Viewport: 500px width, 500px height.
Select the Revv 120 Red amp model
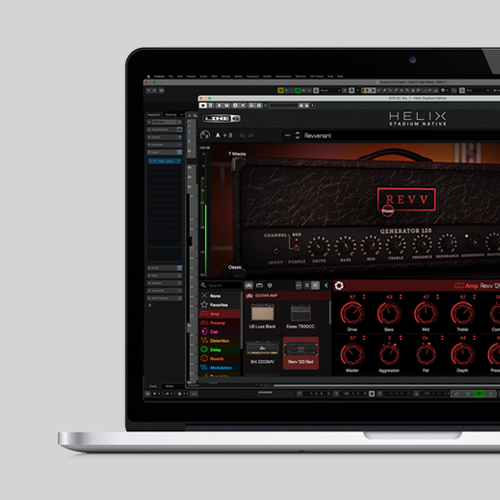coord(301,353)
